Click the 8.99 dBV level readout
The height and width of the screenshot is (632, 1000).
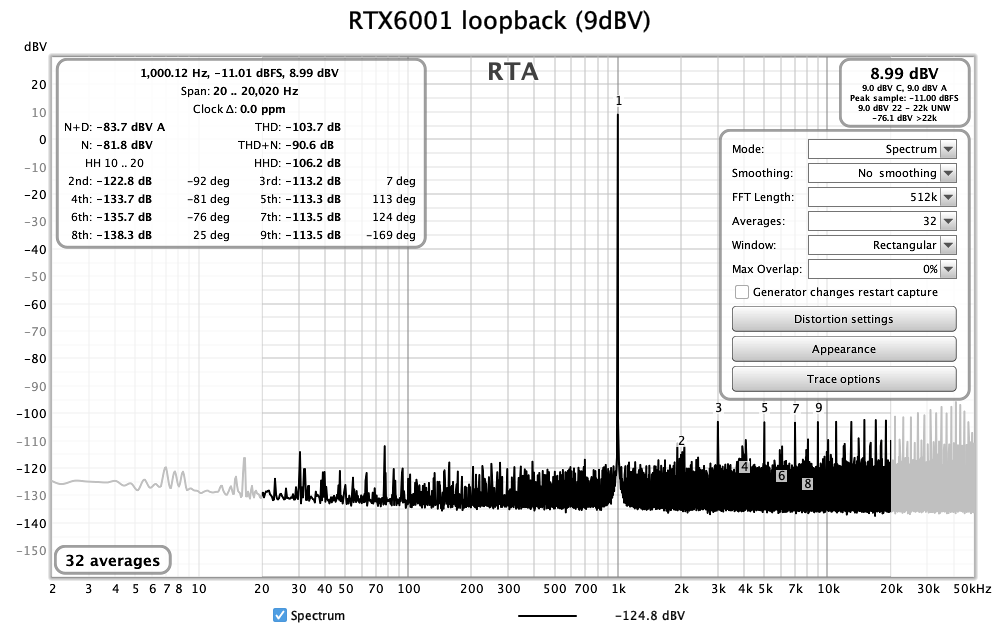[904, 73]
